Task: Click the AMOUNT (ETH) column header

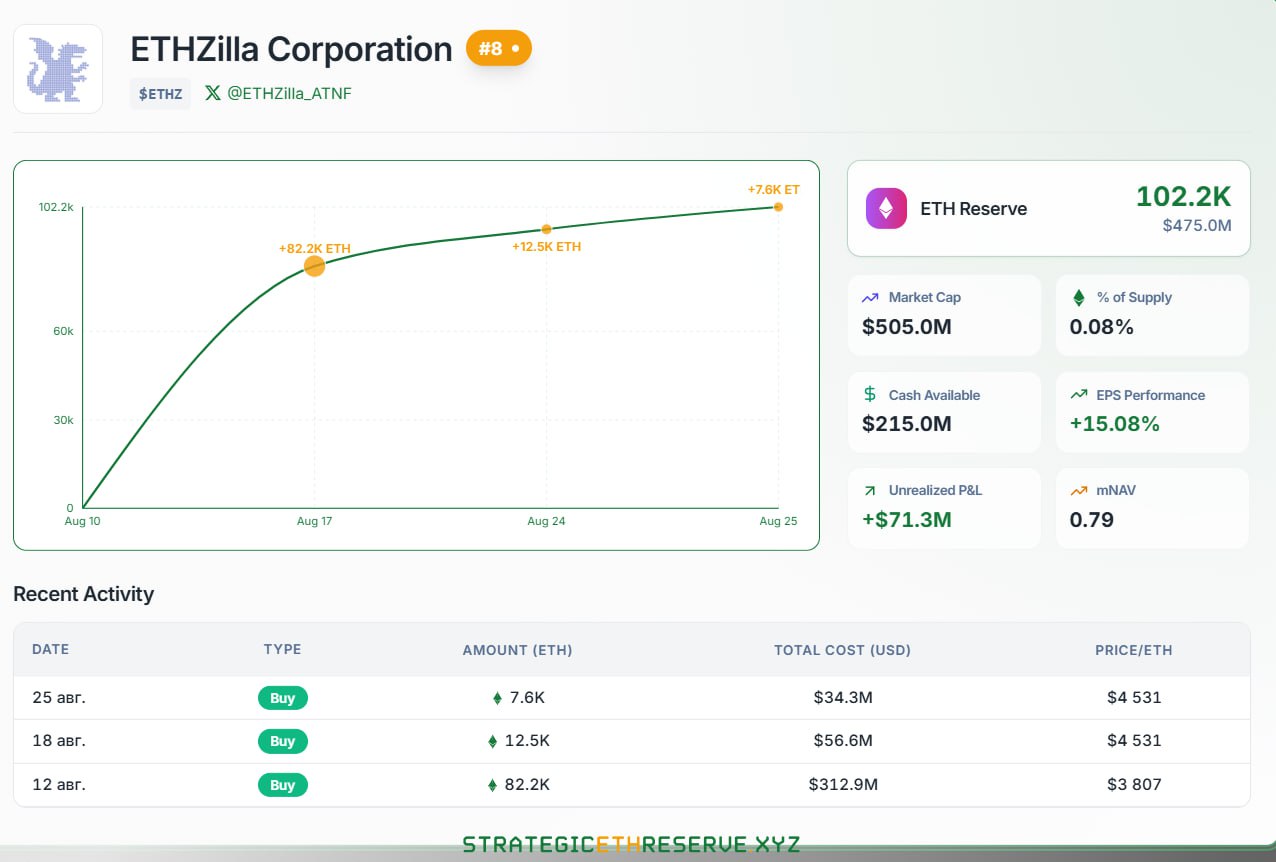Action: point(517,650)
